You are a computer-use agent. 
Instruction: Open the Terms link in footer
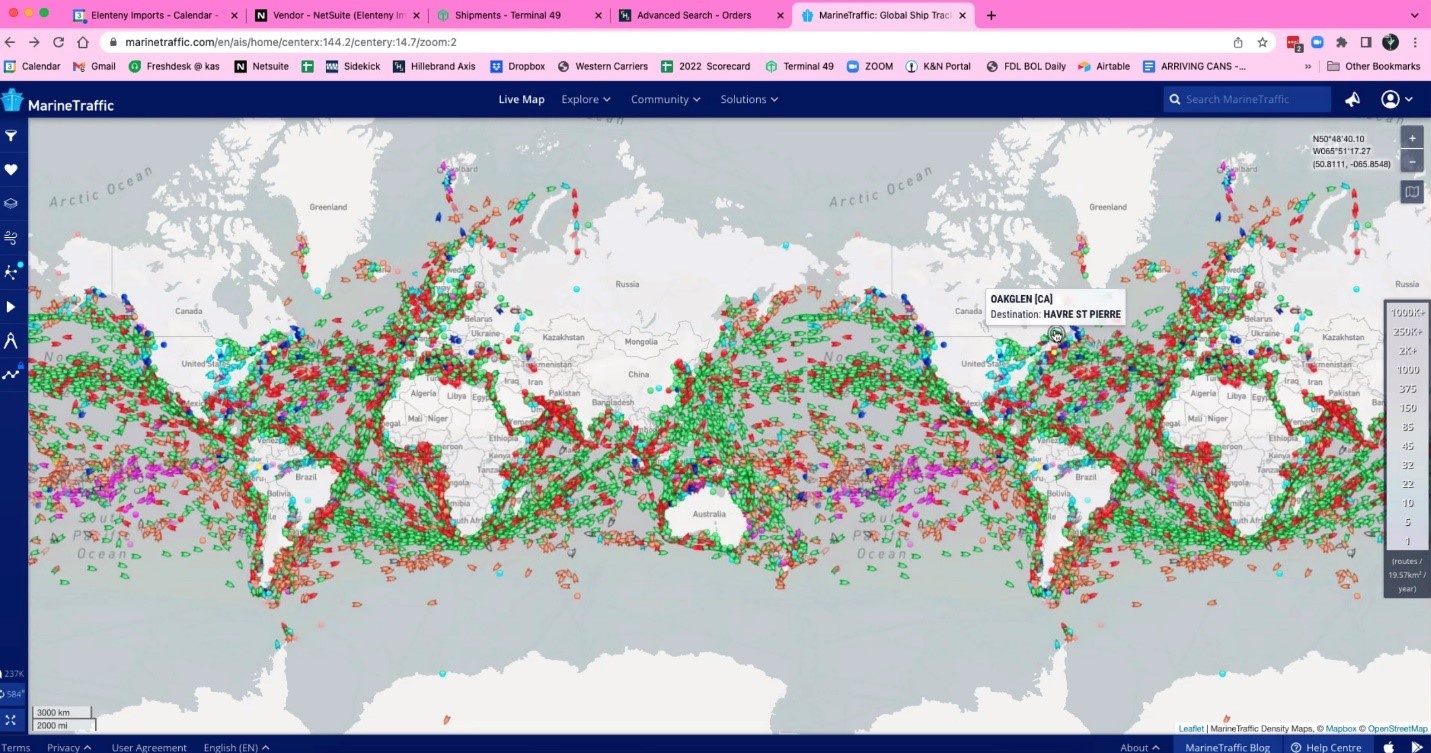pos(16,747)
